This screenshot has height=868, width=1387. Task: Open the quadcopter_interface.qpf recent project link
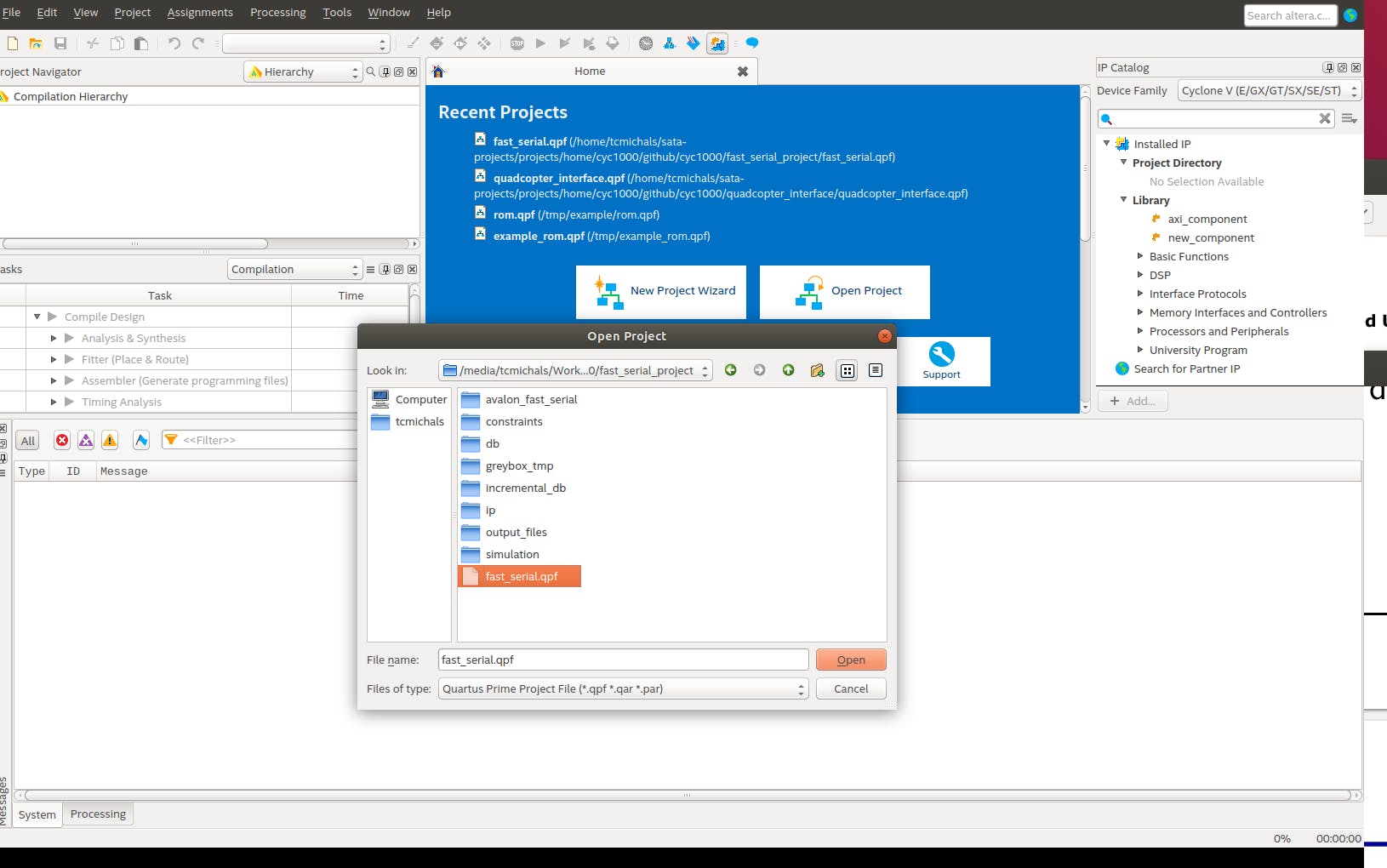(558, 178)
